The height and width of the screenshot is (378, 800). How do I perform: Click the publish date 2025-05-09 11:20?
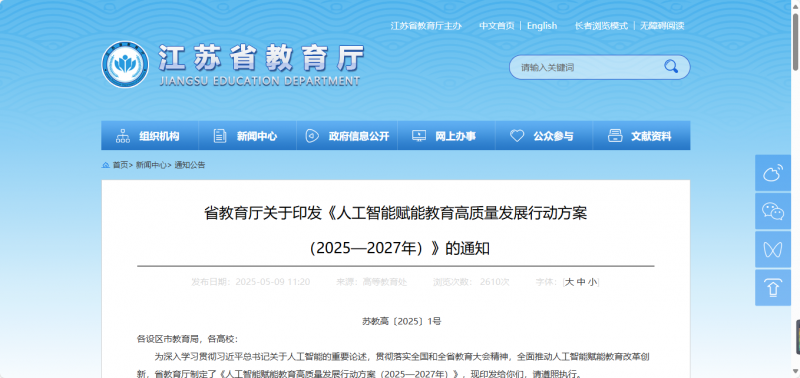point(272,282)
